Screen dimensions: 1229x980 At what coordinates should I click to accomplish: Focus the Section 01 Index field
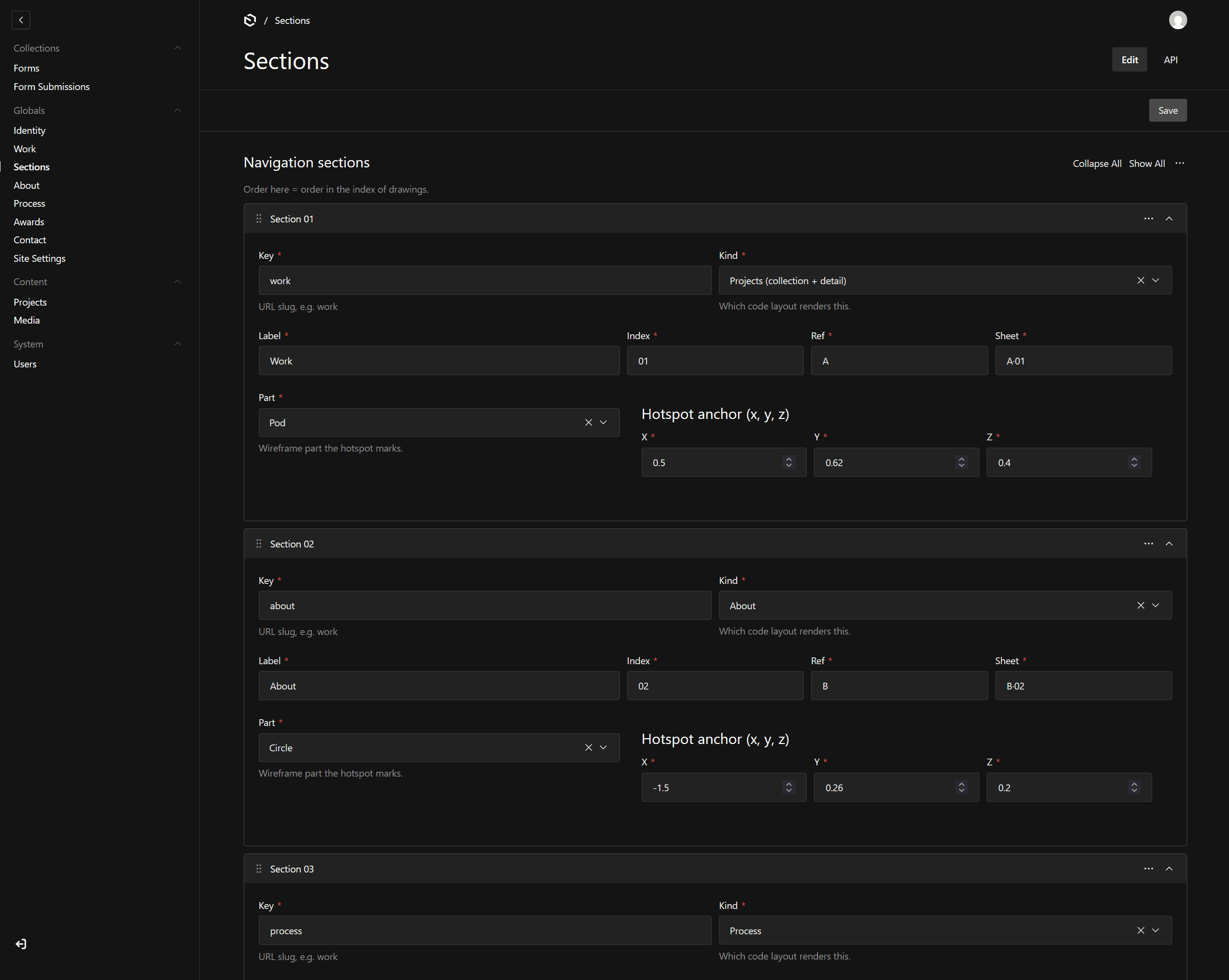[715, 361]
